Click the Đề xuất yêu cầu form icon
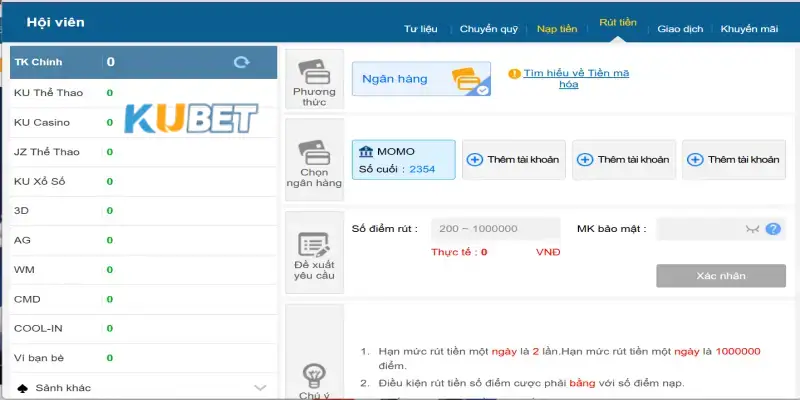 click(x=314, y=244)
